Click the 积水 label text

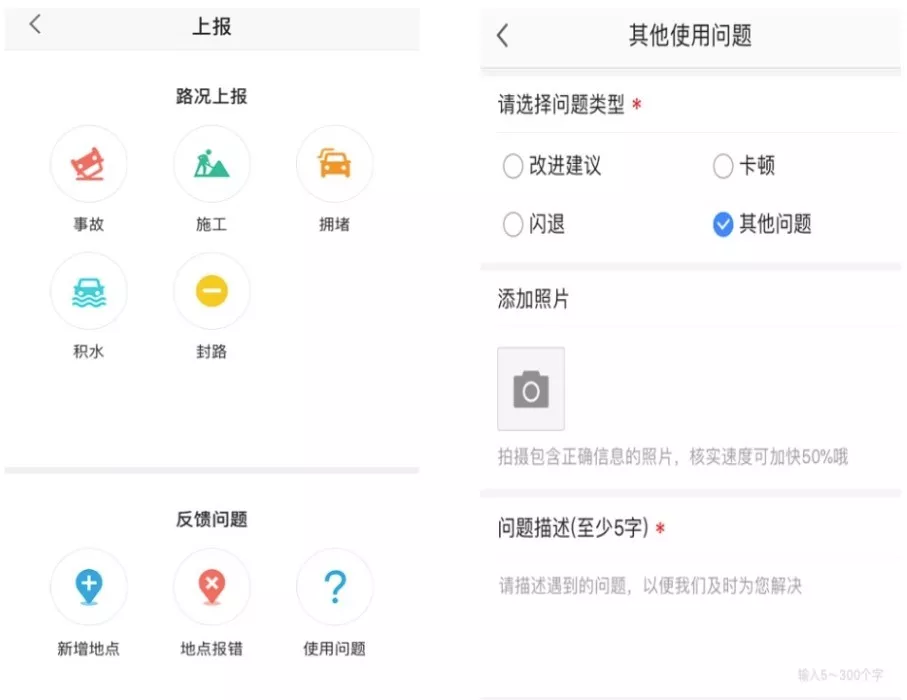89,351
